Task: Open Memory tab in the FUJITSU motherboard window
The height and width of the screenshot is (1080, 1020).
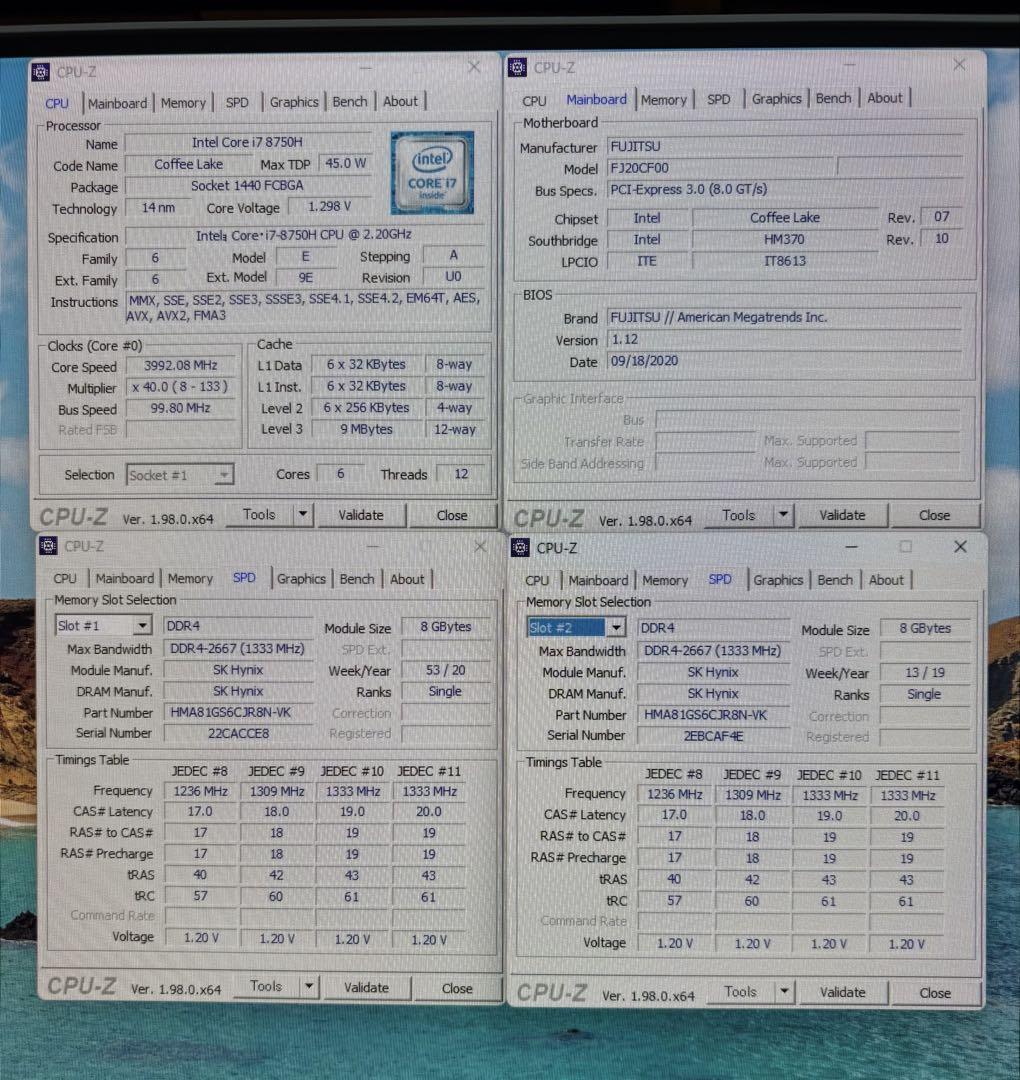Action: click(x=664, y=100)
